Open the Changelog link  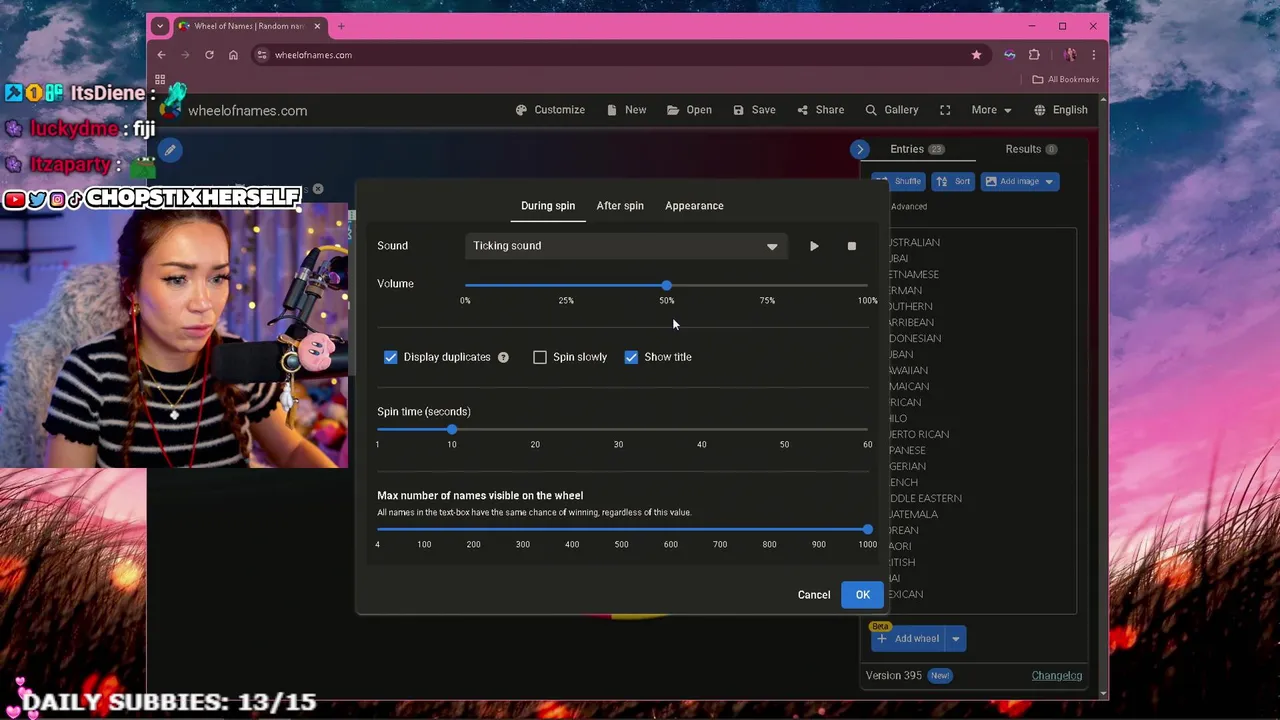[x=1057, y=676]
